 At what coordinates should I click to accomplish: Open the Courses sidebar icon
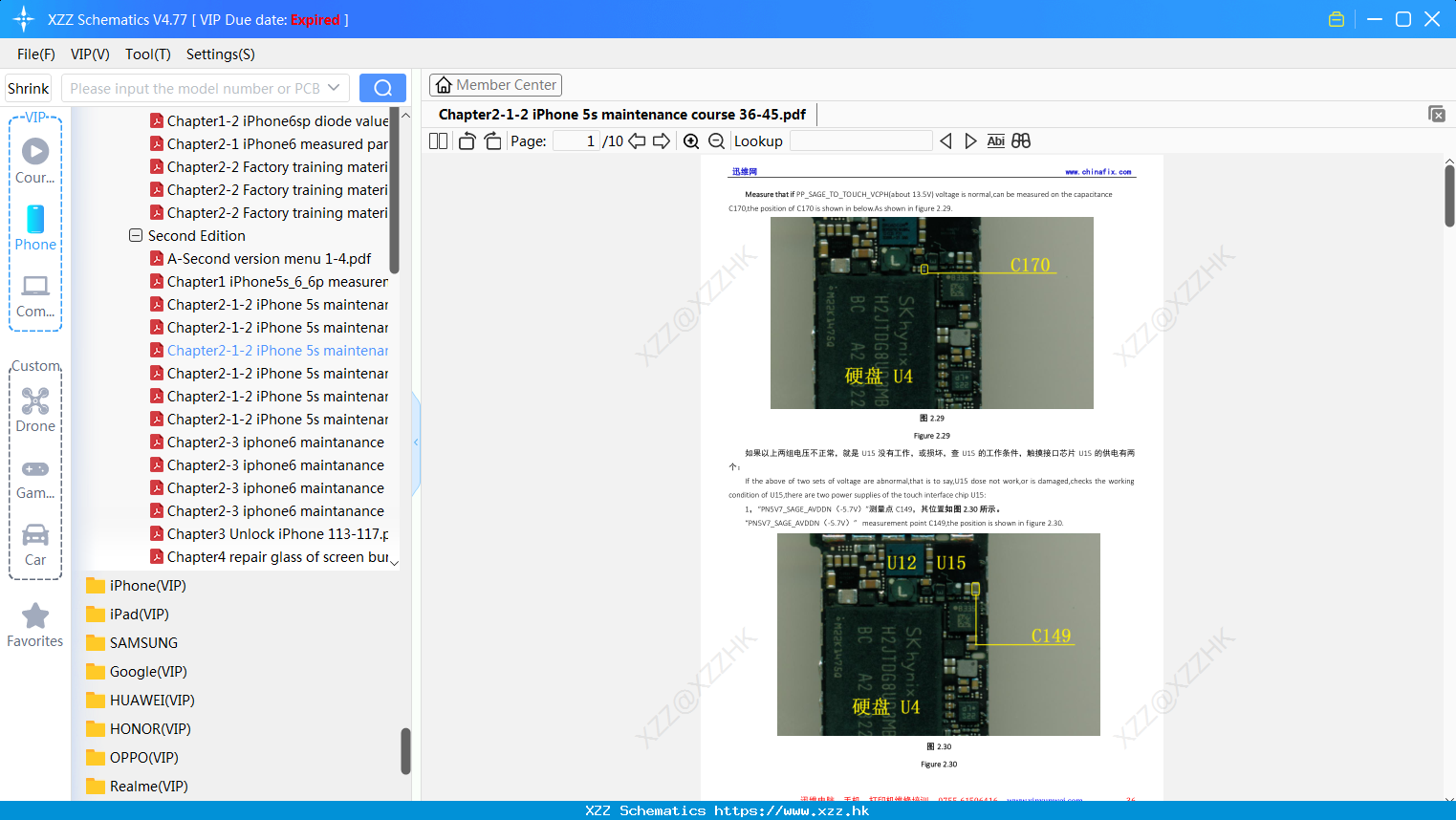point(35,161)
